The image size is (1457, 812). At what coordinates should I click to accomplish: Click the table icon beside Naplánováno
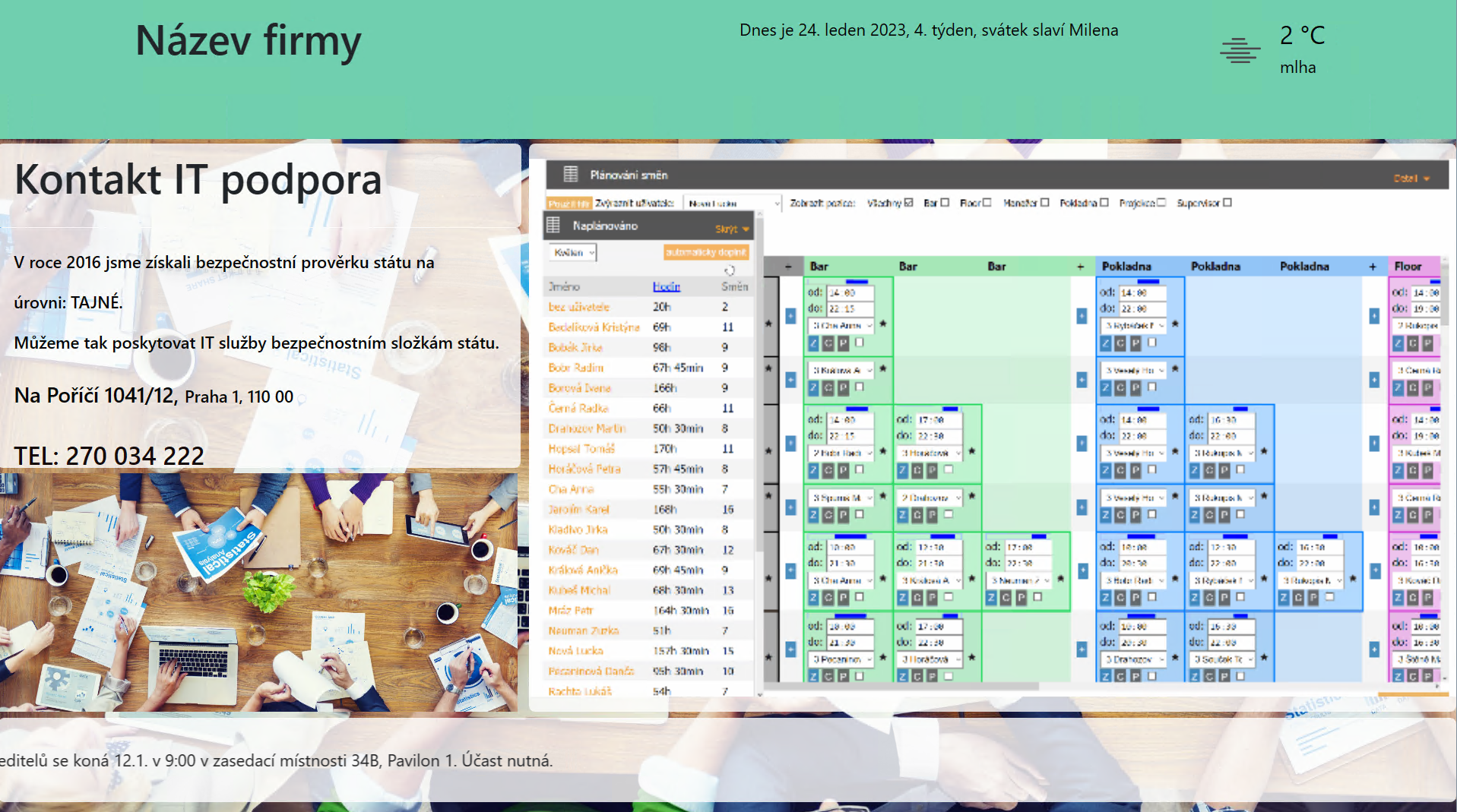pyautogui.click(x=553, y=226)
